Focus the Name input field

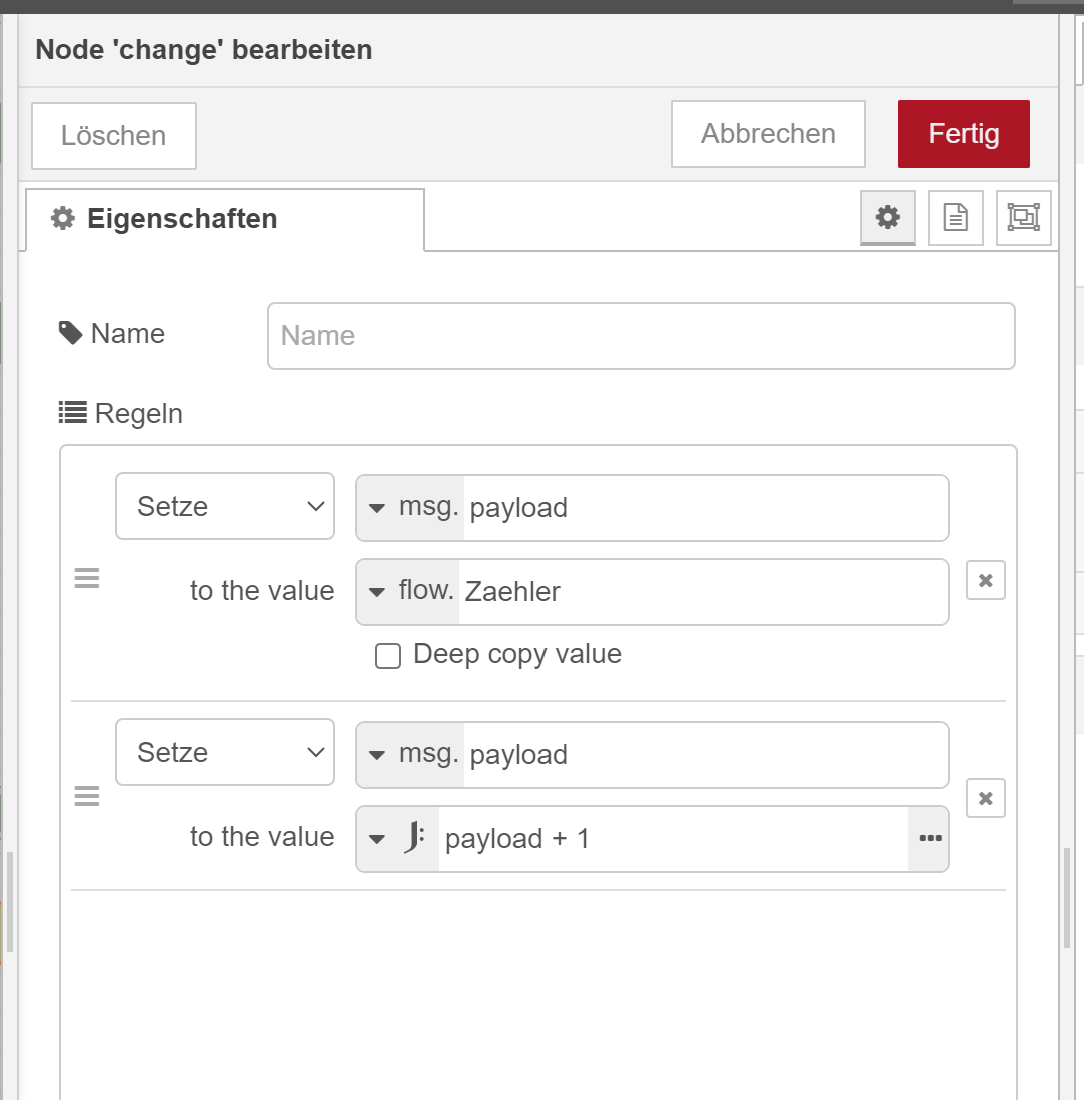coord(641,336)
